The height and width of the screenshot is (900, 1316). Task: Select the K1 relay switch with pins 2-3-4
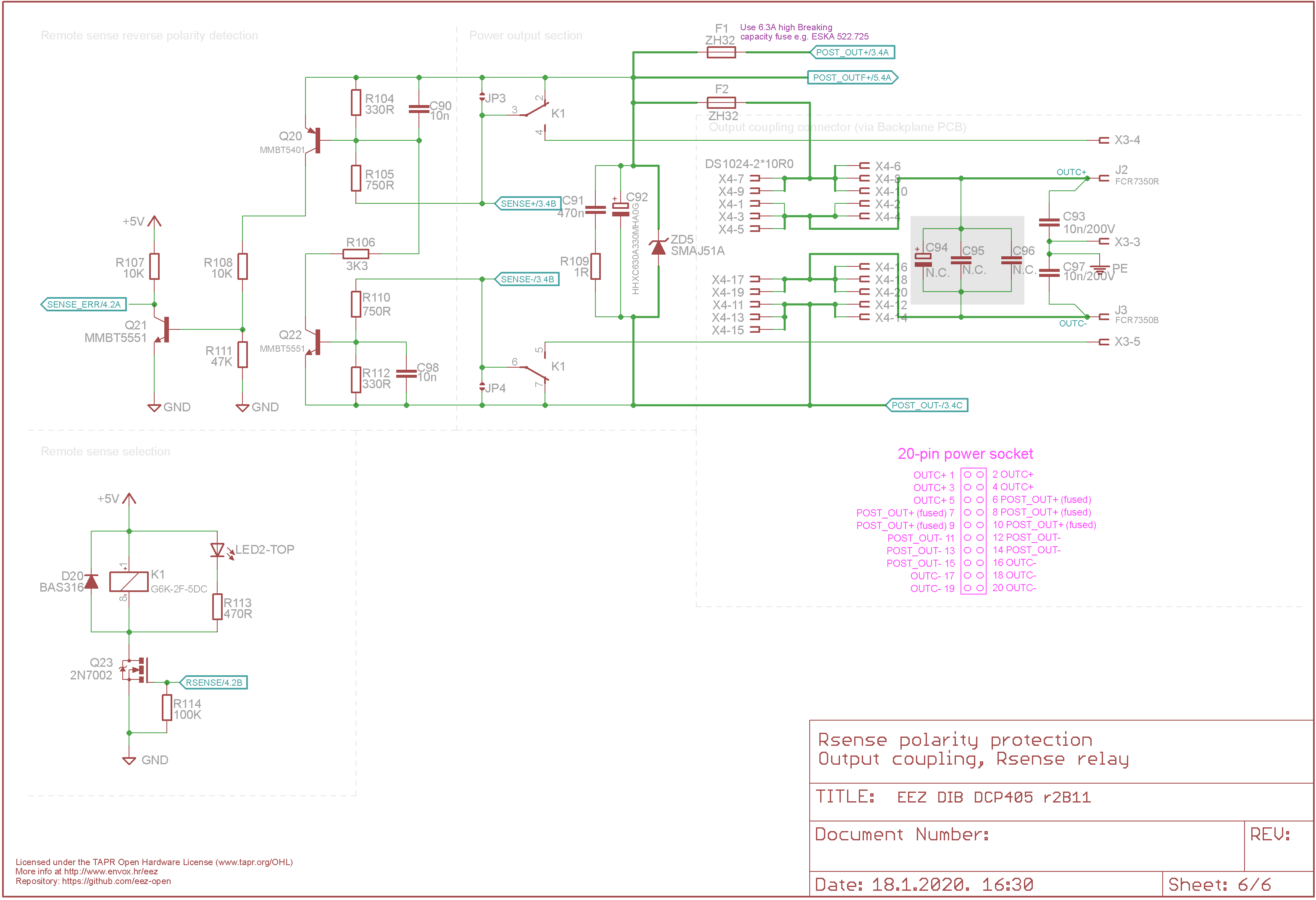click(x=535, y=115)
